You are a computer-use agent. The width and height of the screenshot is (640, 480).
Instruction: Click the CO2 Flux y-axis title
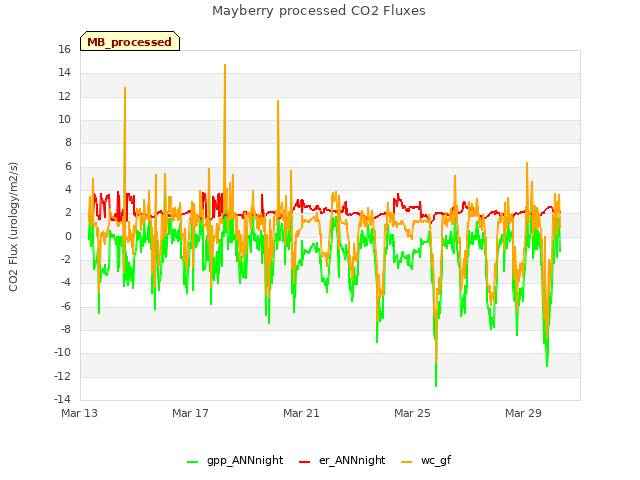click(x=13, y=227)
